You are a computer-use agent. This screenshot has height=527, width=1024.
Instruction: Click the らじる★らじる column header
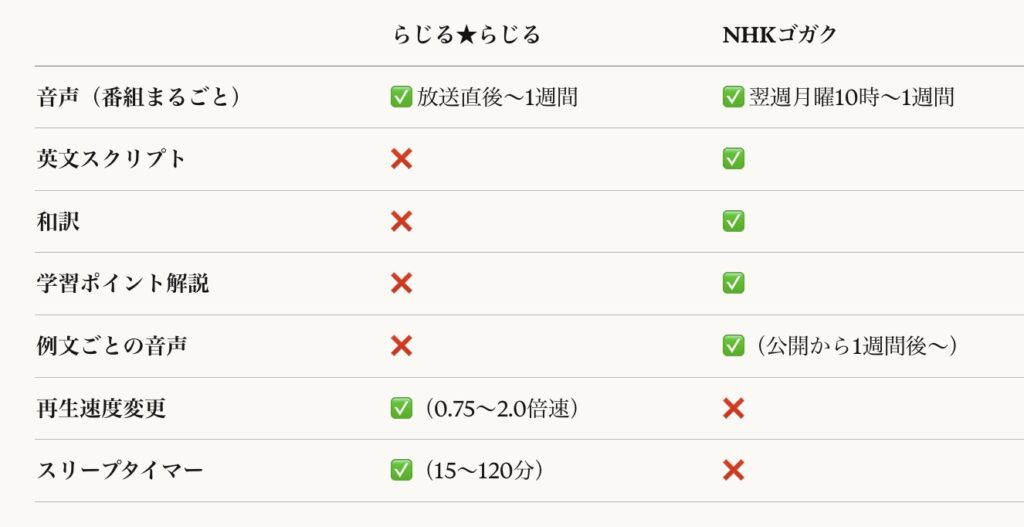(x=465, y=35)
